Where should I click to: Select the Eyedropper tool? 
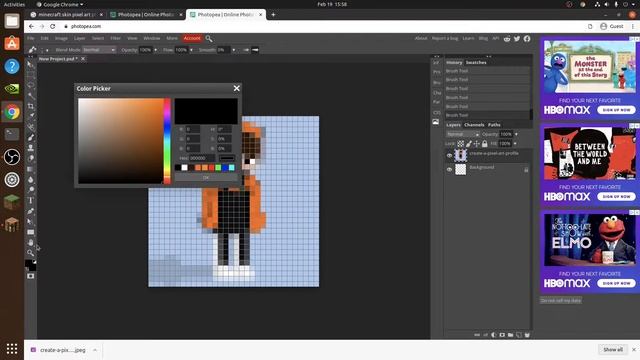[x=31, y=116]
